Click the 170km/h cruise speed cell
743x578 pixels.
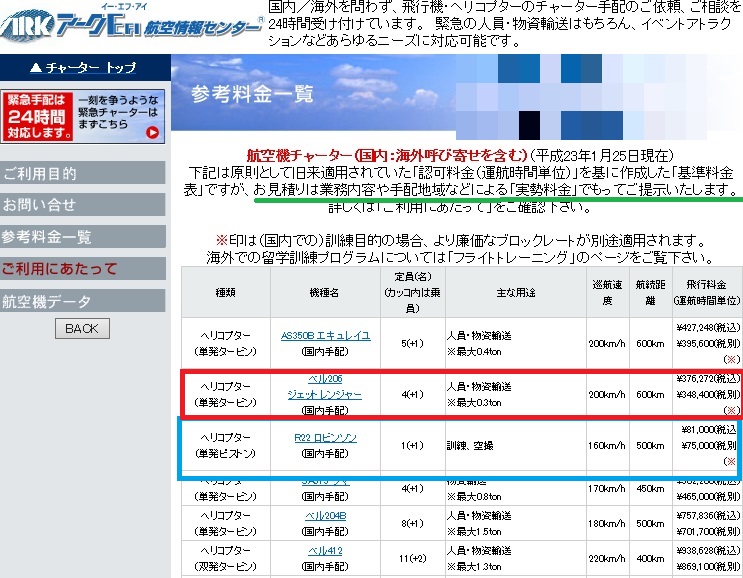(607, 488)
